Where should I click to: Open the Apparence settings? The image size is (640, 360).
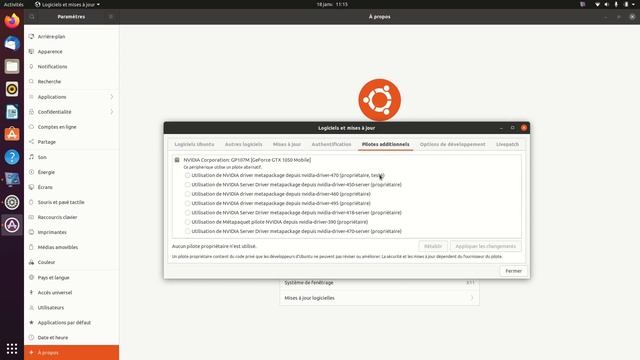click(x=71, y=51)
